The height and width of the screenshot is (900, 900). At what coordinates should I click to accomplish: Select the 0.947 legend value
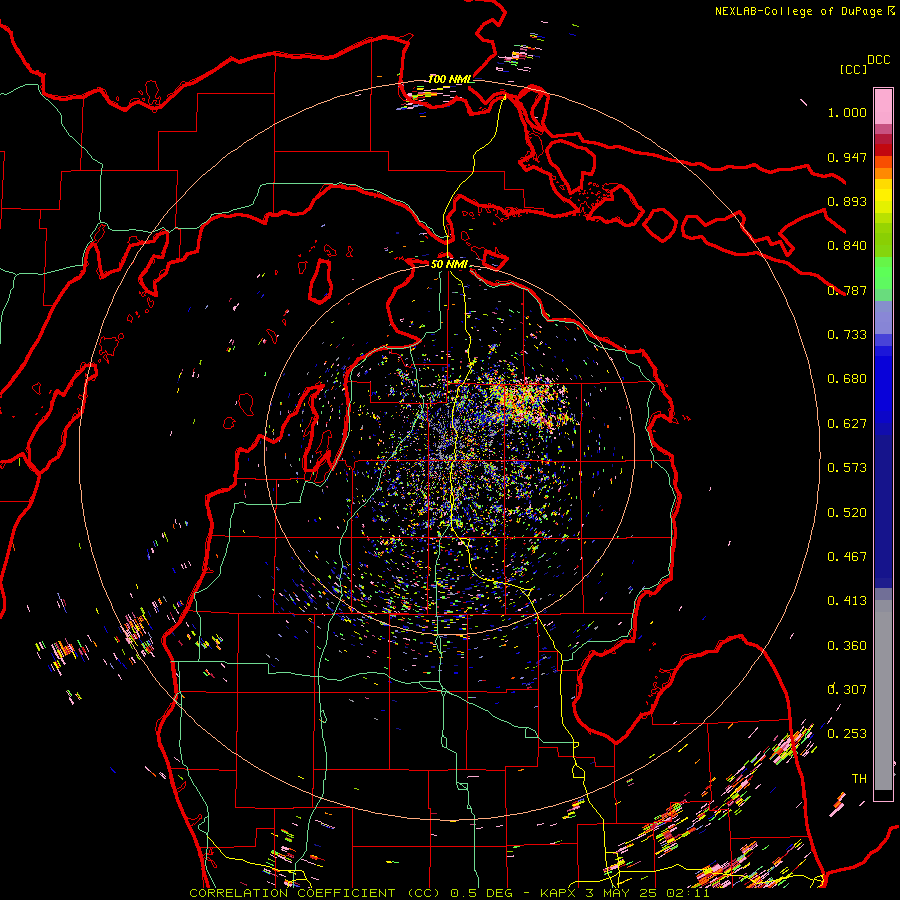click(847, 157)
